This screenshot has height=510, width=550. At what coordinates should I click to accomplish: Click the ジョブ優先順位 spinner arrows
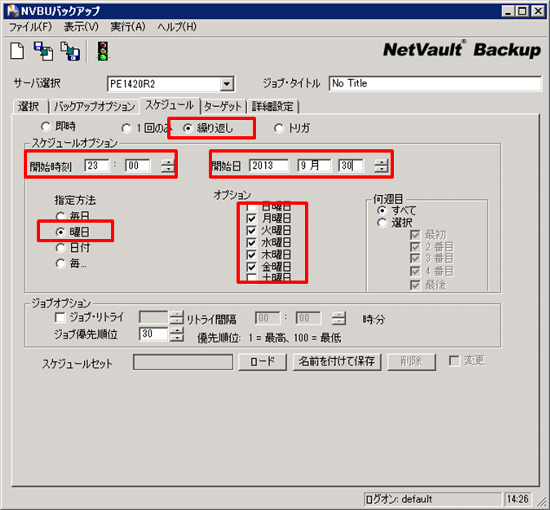click(176, 334)
